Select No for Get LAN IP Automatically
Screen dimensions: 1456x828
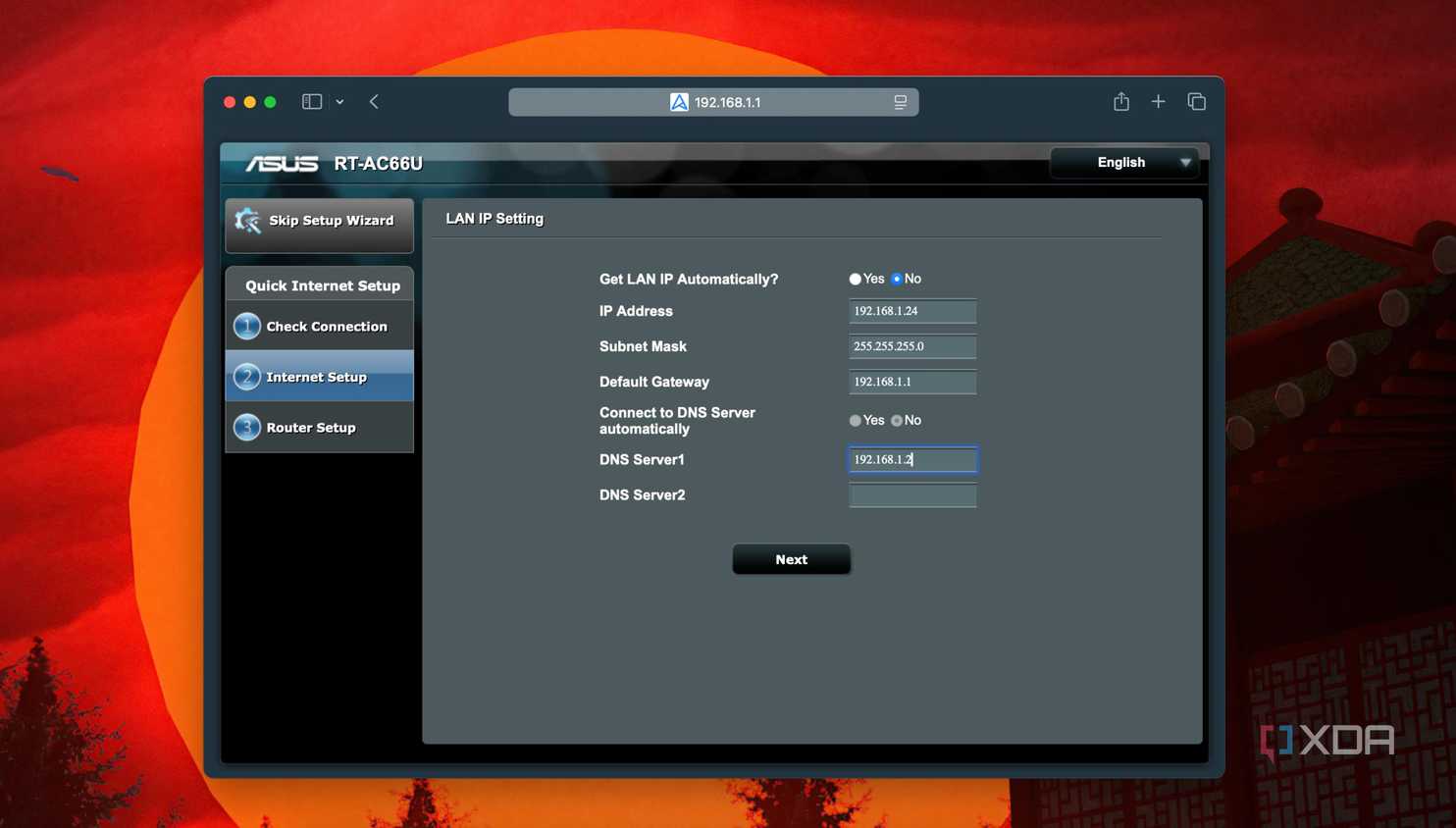coord(897,280)
